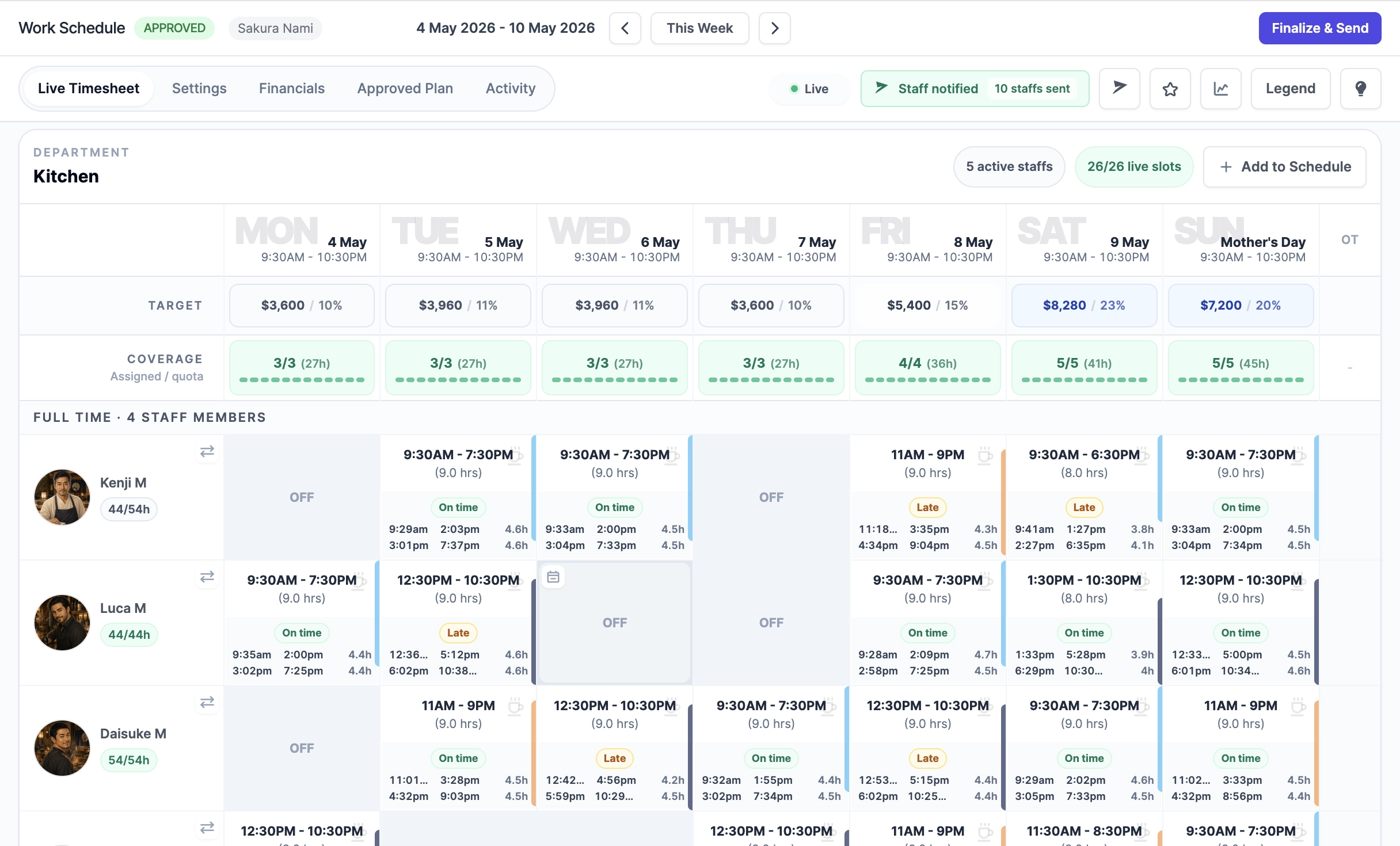The width and height of the screenshot is (1400, 846).
Task: Click Sunday coverage 5/5 (45h) bar
Action: coord(1241,368)
